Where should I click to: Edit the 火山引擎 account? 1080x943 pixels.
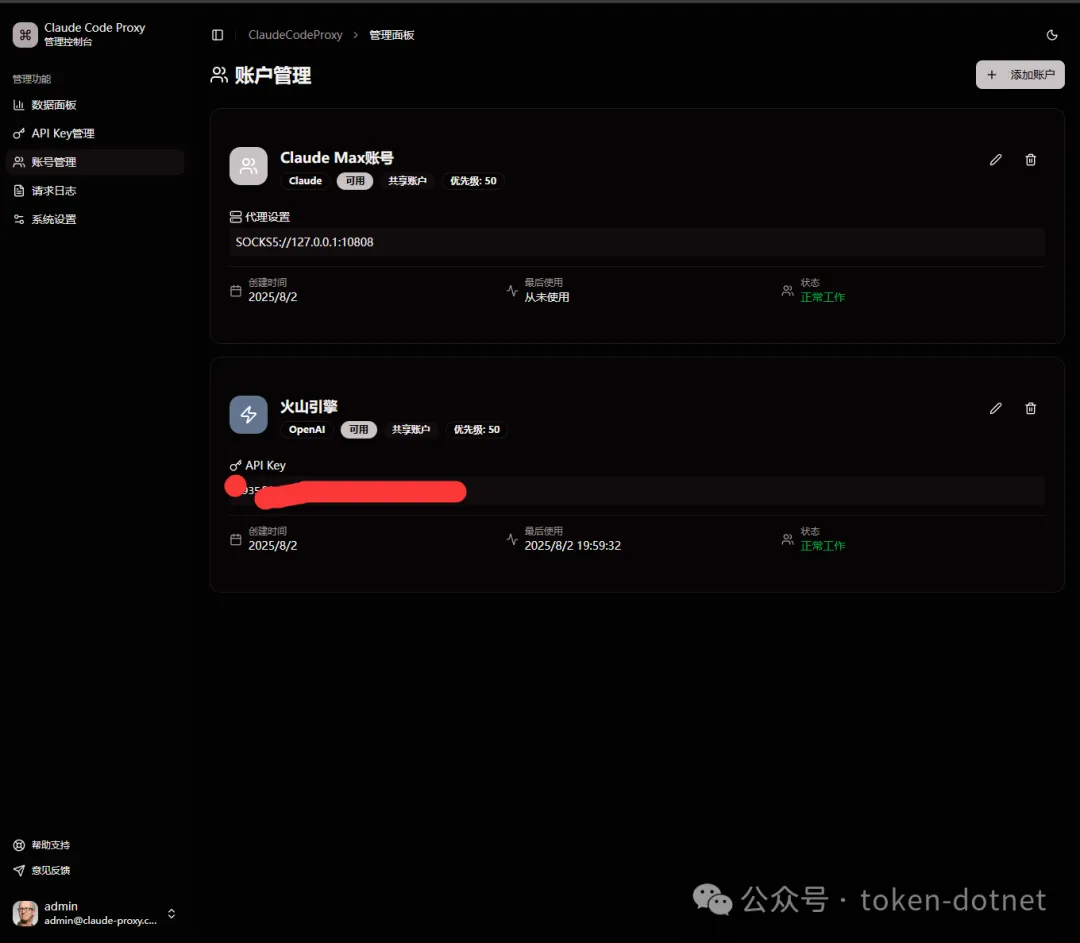pos(995,408)
